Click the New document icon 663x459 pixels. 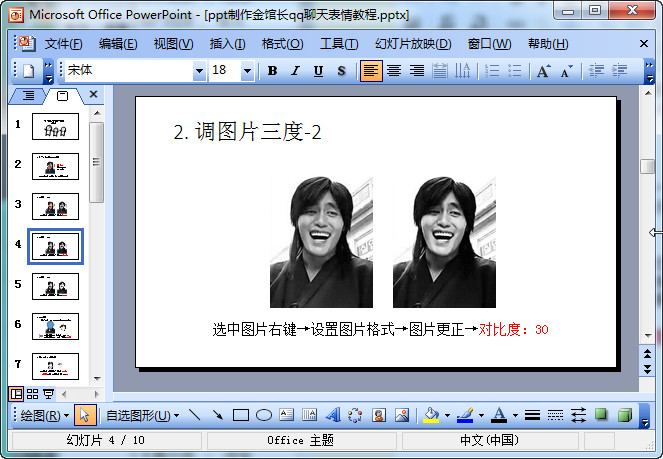(x=28, y=71)
